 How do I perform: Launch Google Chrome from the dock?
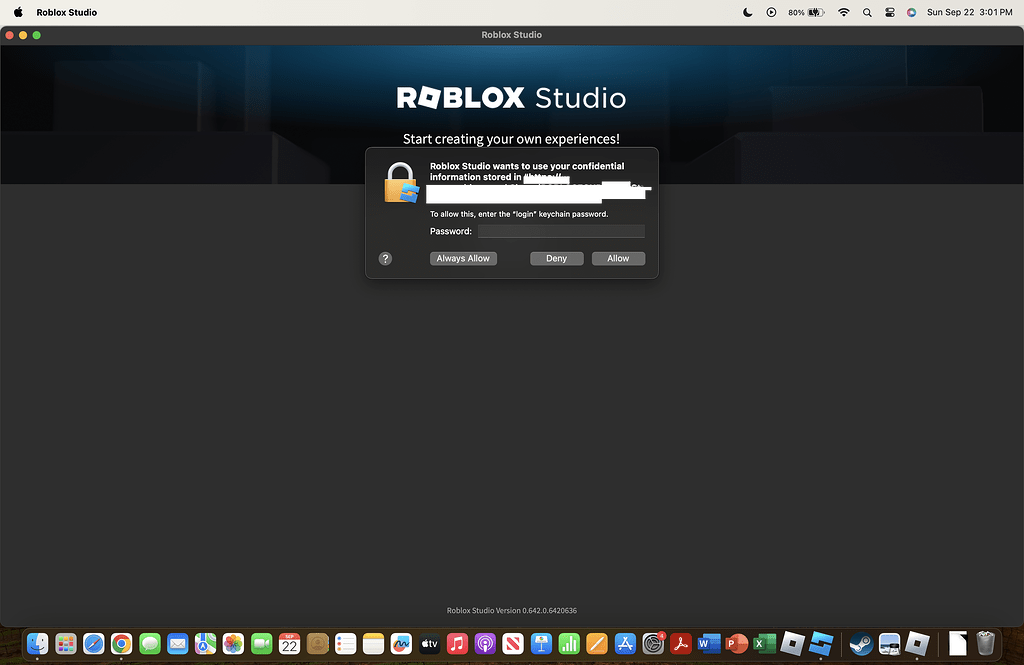click(x=121, y=644)
